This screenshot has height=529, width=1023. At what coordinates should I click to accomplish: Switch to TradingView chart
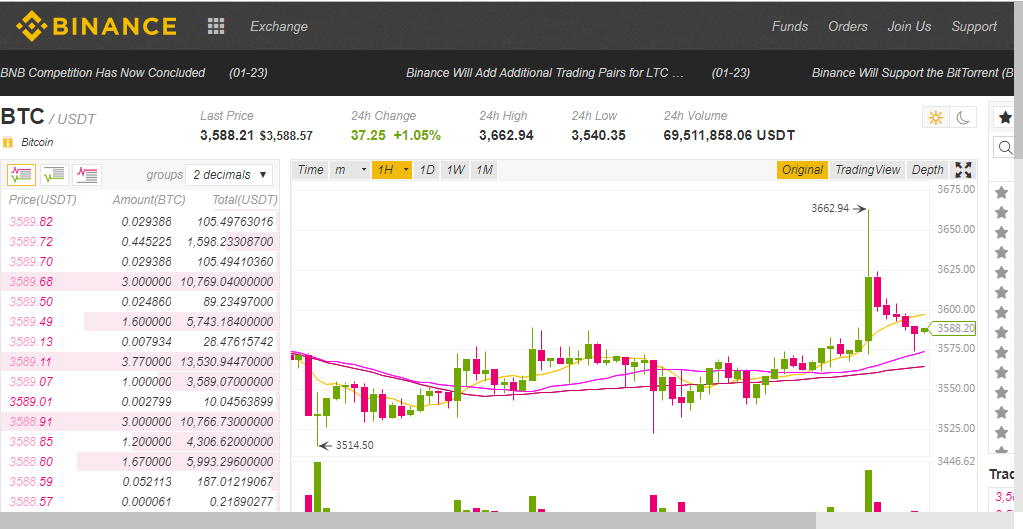867,170
